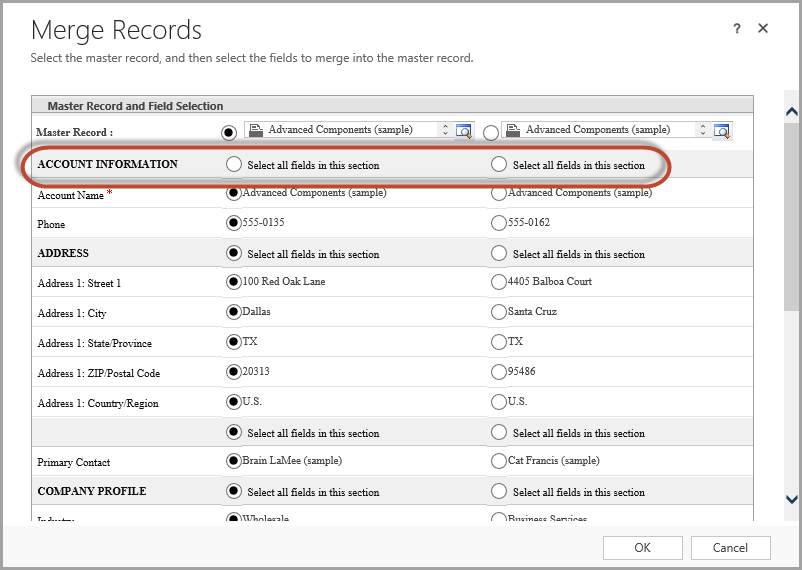
Task: Pick Cat Francis as primary contact
Action: [499, 461]
